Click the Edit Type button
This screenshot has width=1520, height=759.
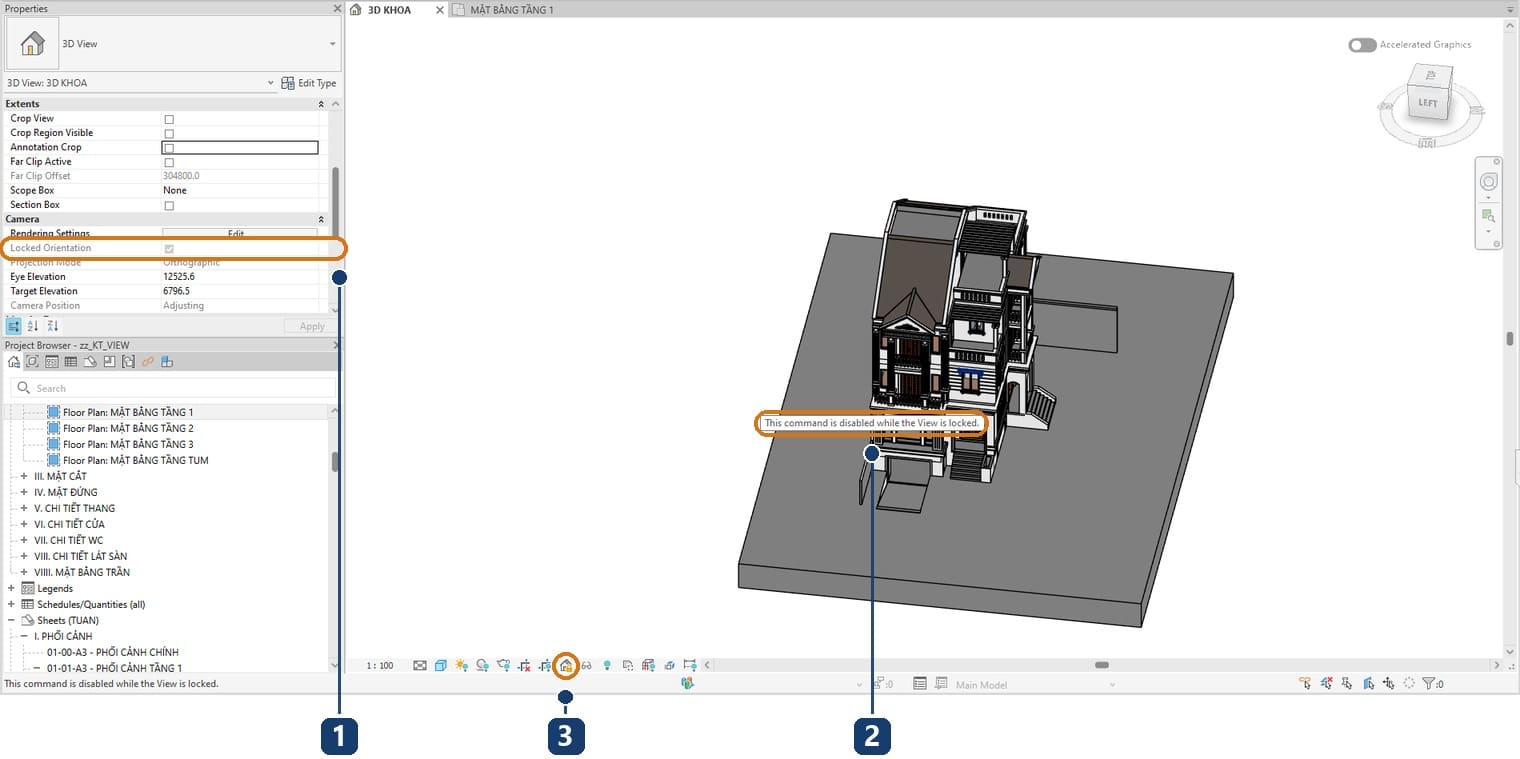pos(309,83)
